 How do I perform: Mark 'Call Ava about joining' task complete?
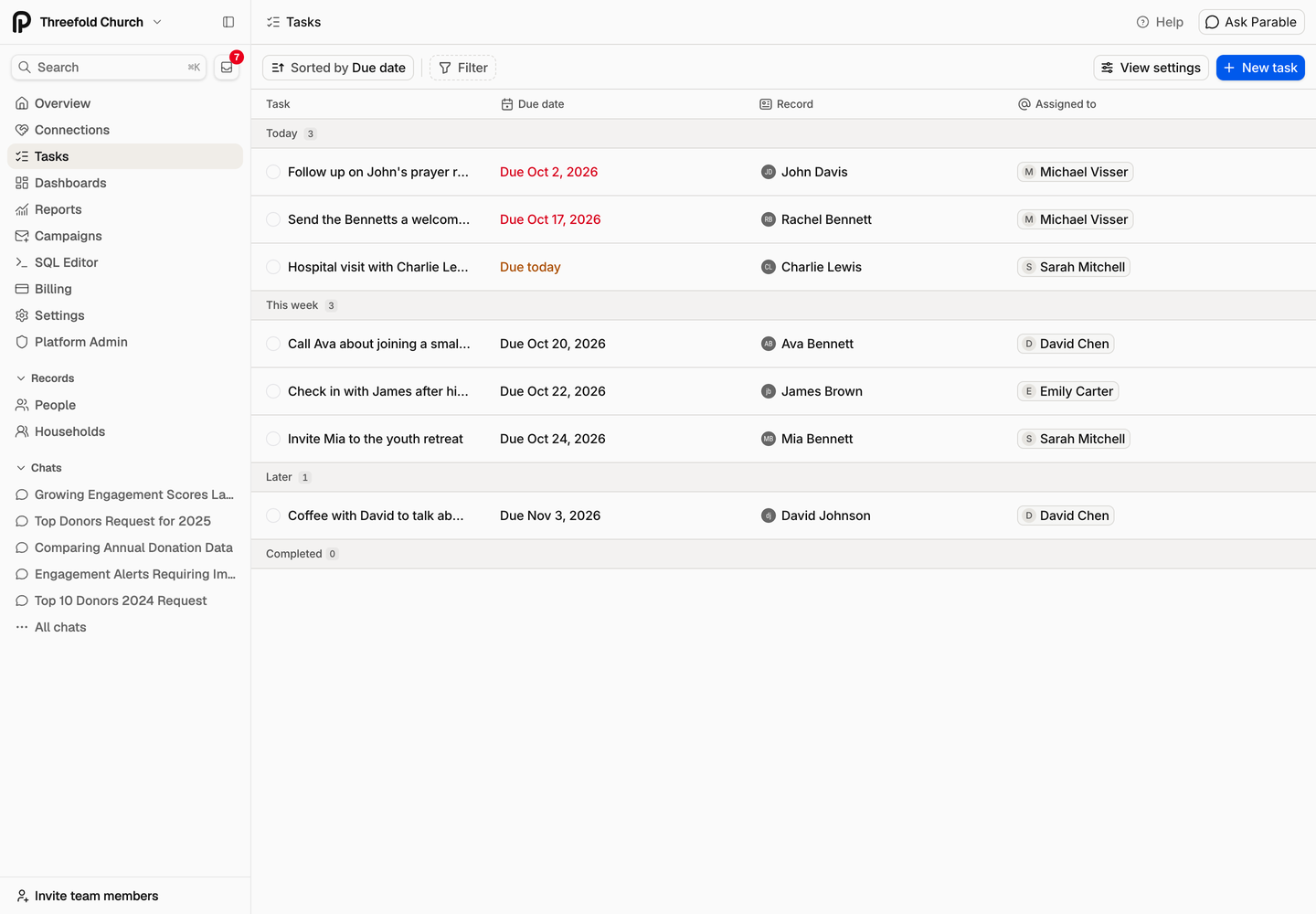[x=273, y=344]
